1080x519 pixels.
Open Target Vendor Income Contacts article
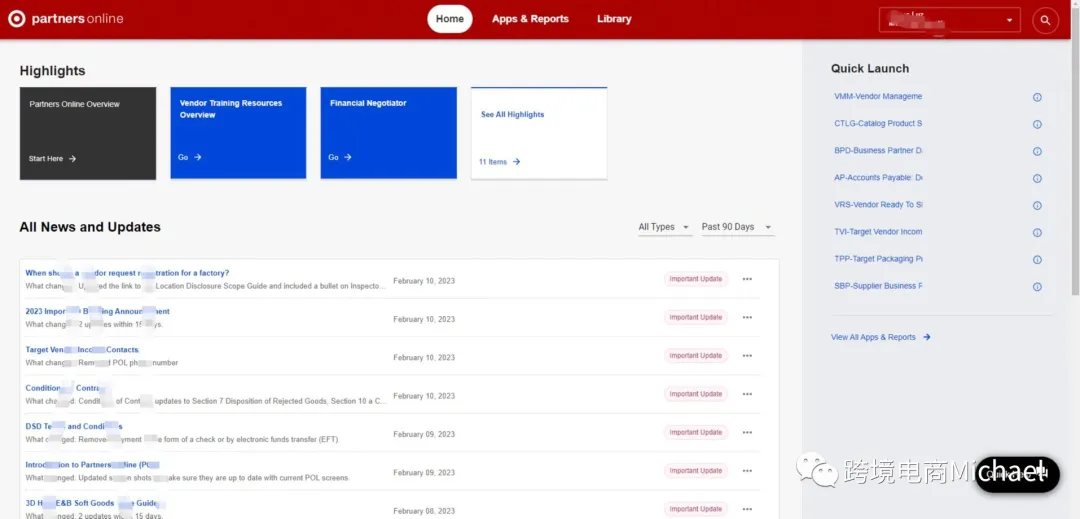[82, 350]
